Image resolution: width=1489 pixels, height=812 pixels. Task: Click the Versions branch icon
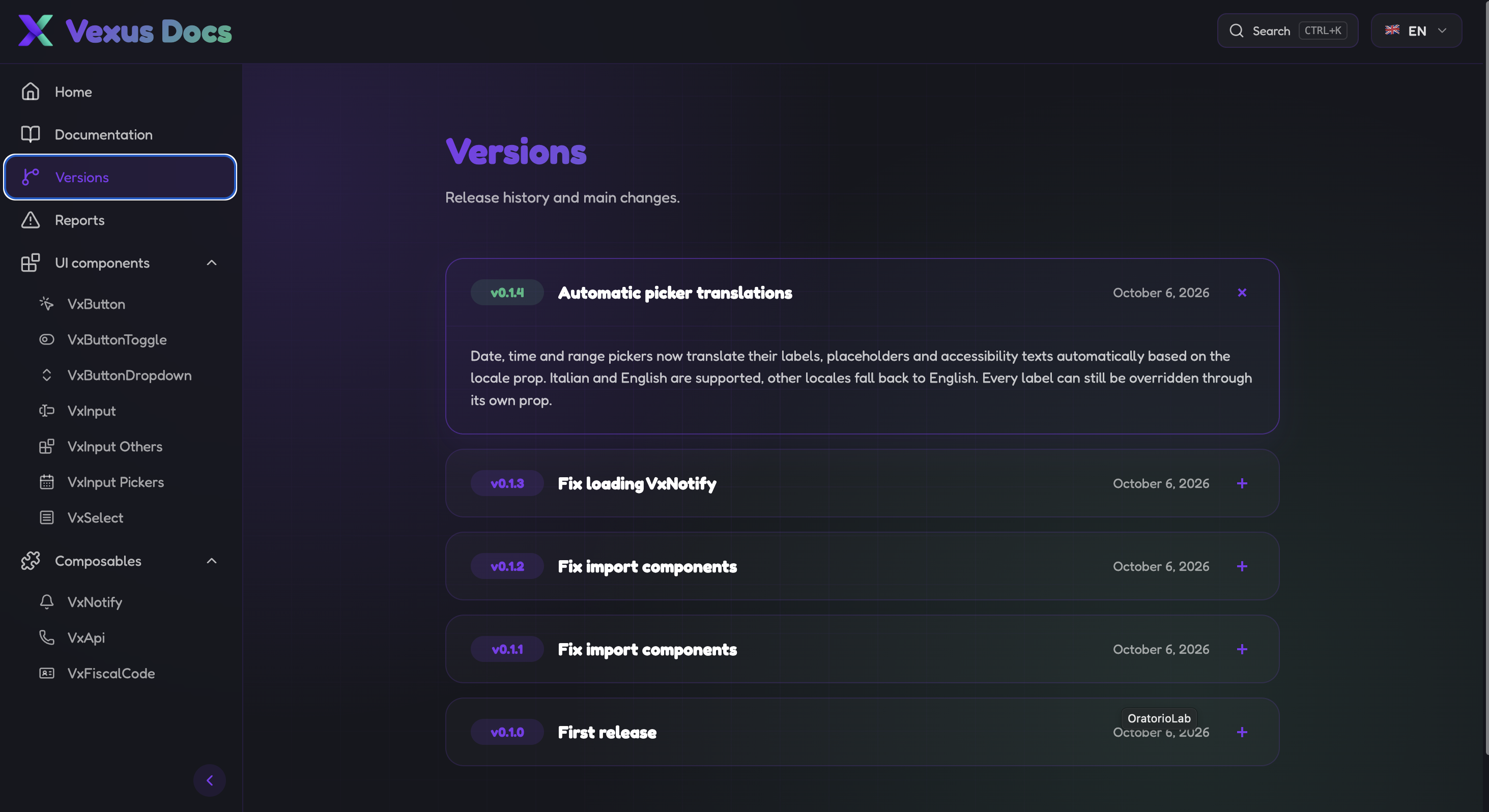(30, 177)
